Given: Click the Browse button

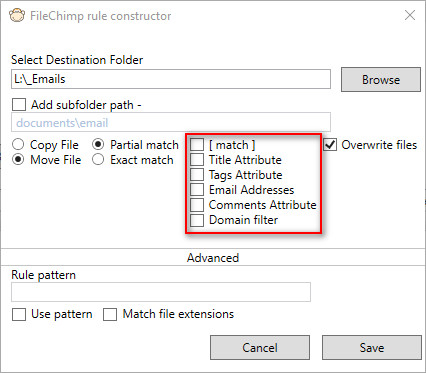Looking at the screenshot, I should pos(381,80).
